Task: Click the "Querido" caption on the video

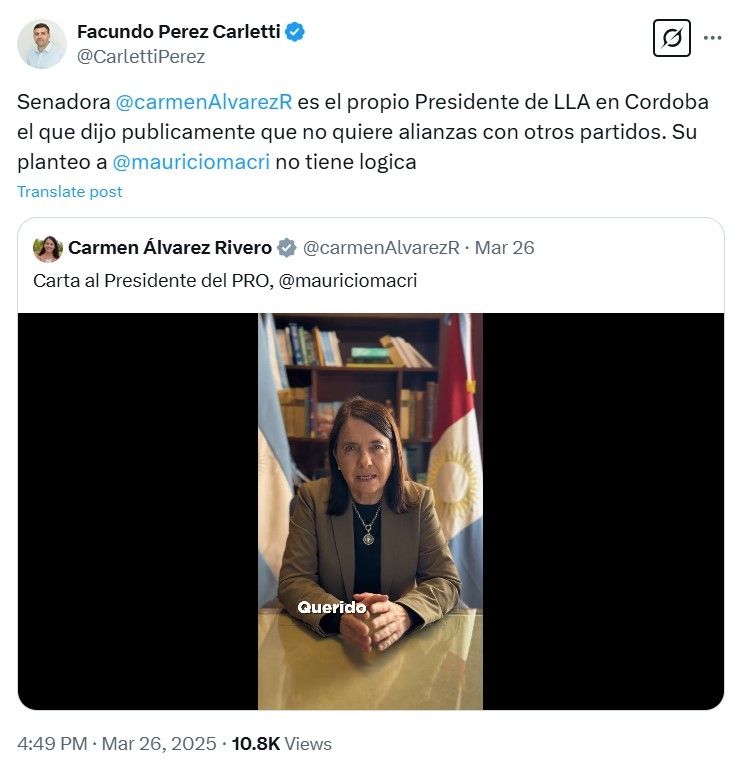Action: pyautogui.click(x=332, y=607)
